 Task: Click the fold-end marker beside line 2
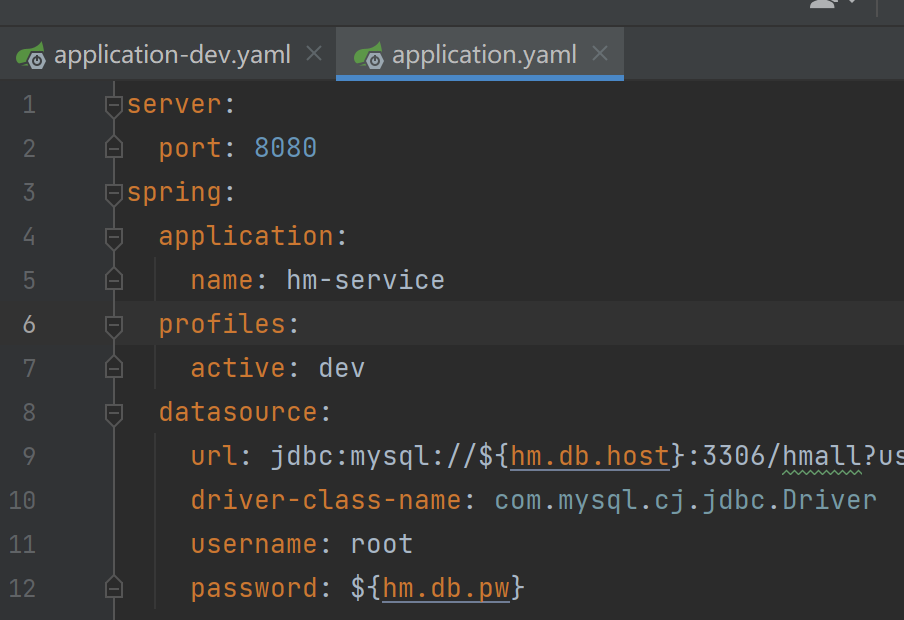tap(112, 148)
